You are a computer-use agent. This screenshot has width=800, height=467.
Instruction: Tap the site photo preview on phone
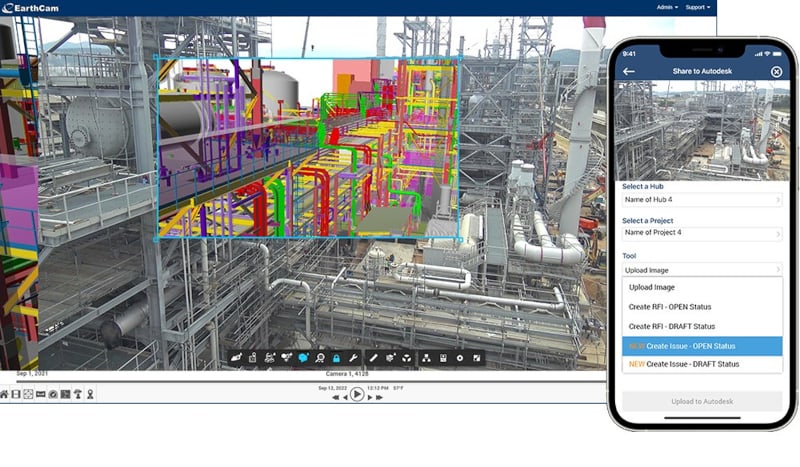pos(702,130)
